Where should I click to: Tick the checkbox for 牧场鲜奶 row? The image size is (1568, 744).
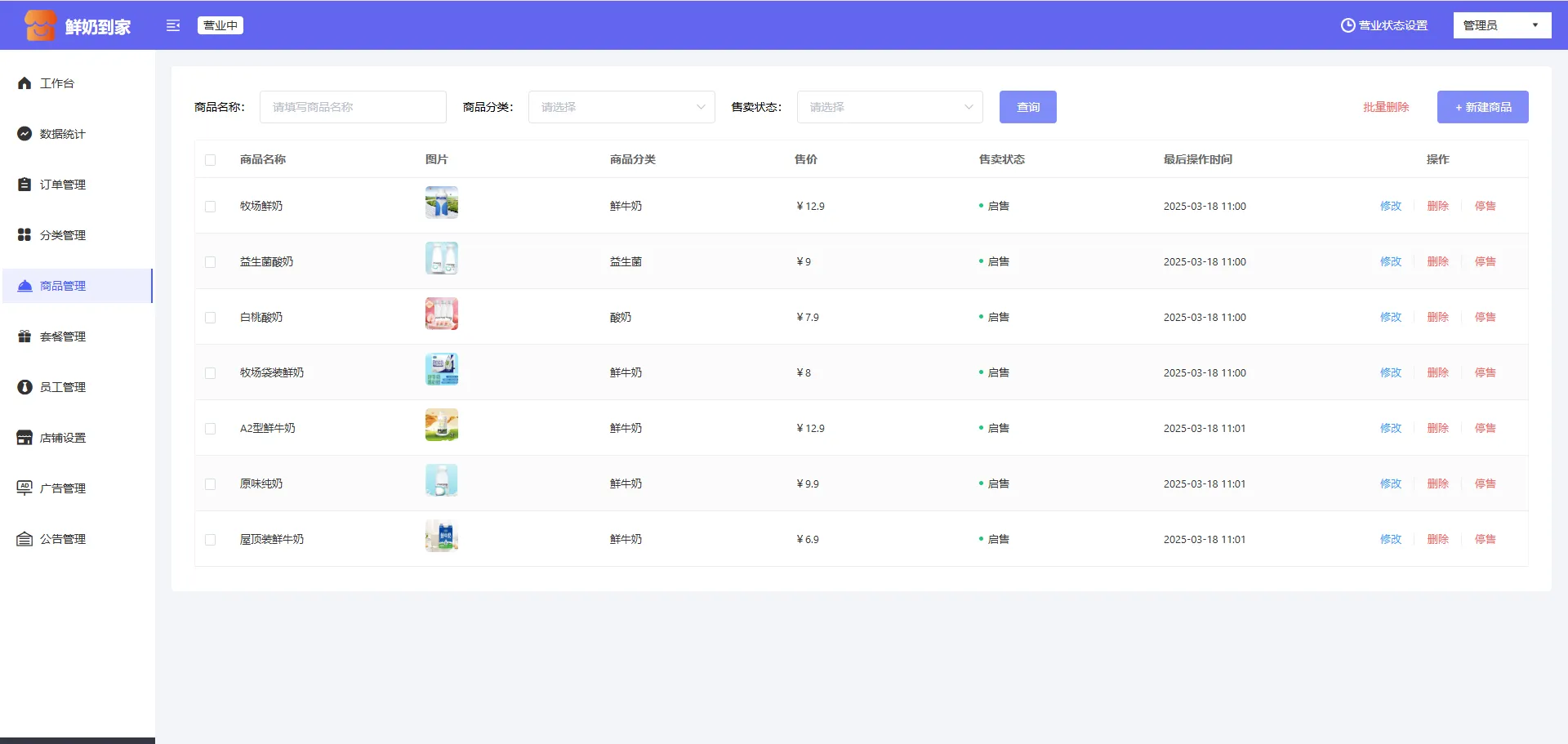(211, 206)
